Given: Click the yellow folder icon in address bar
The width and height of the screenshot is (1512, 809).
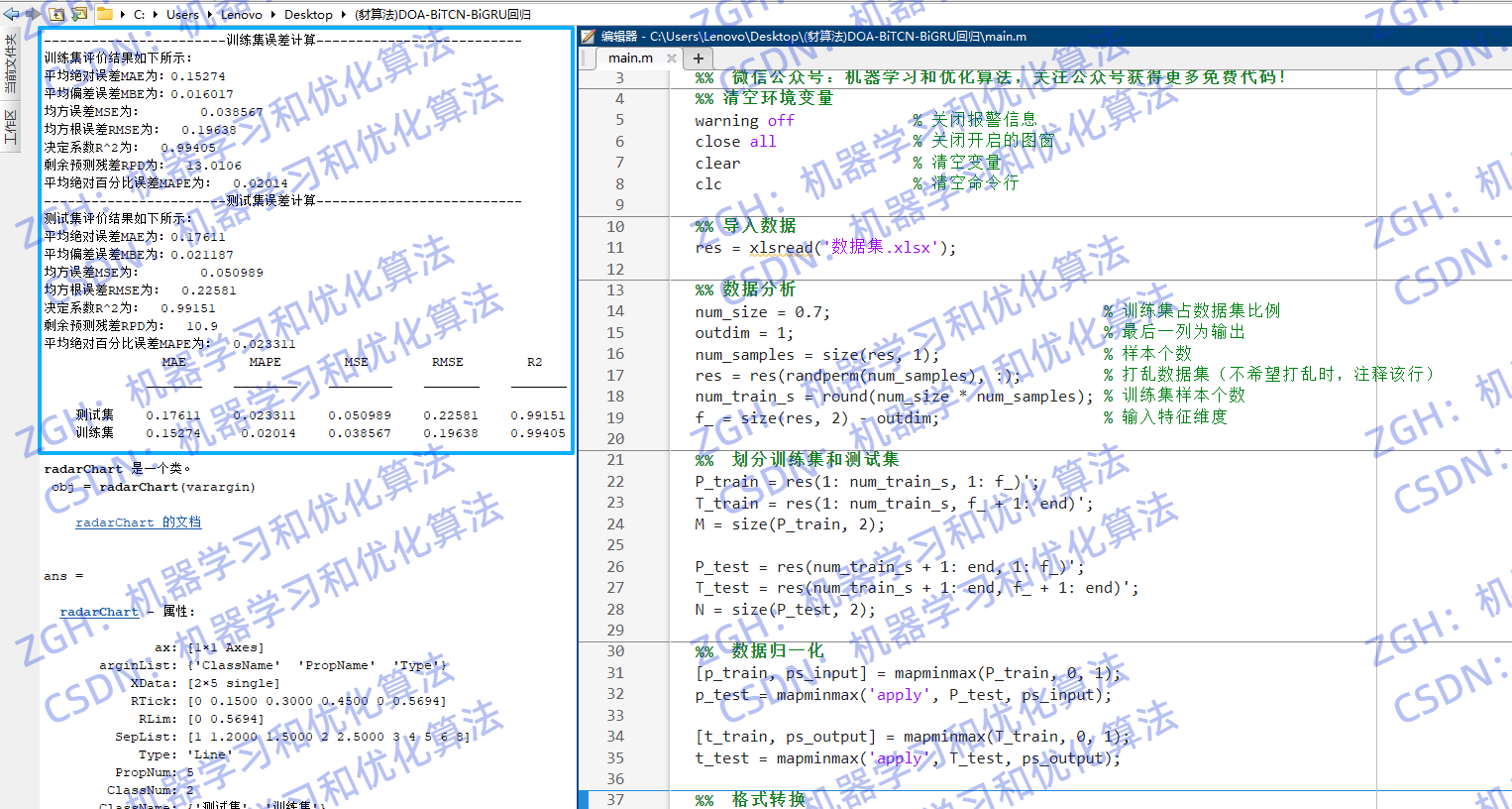Looking at the screenshot, I should click(103, 14).
